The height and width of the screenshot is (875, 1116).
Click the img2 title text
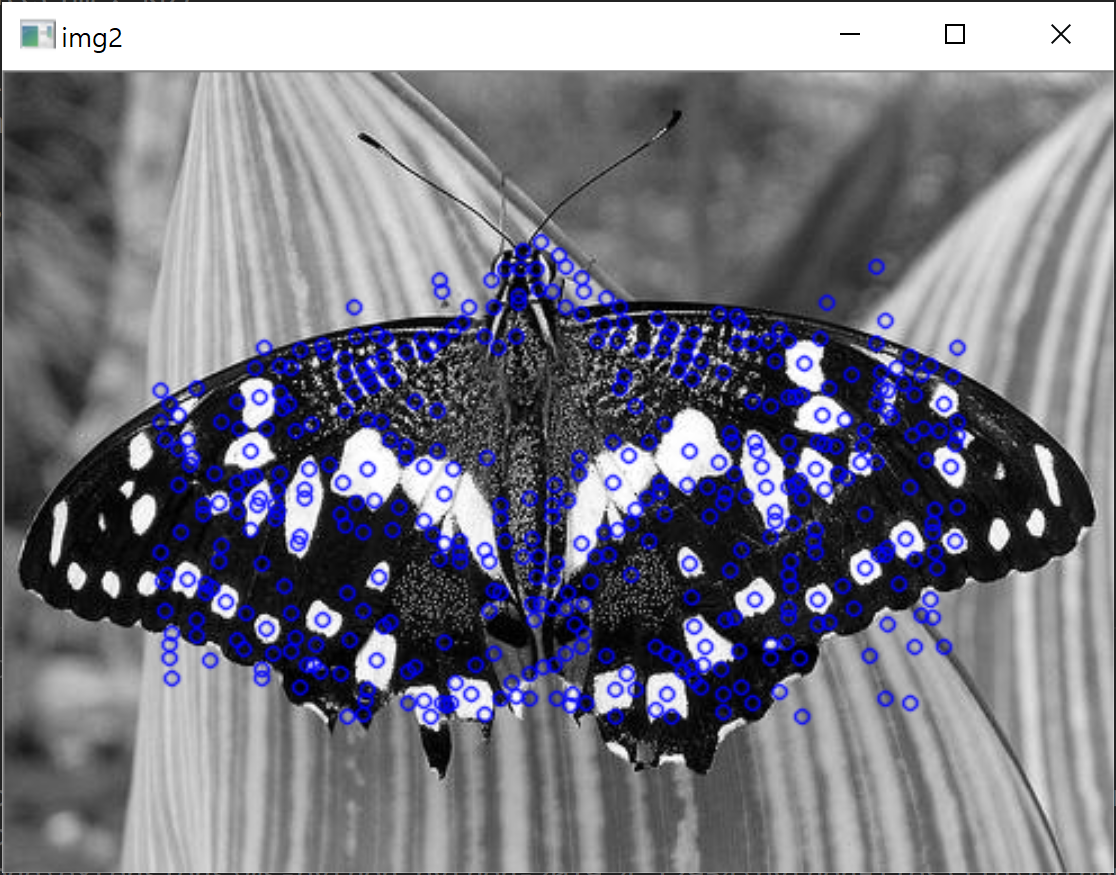tap(92, 38)
